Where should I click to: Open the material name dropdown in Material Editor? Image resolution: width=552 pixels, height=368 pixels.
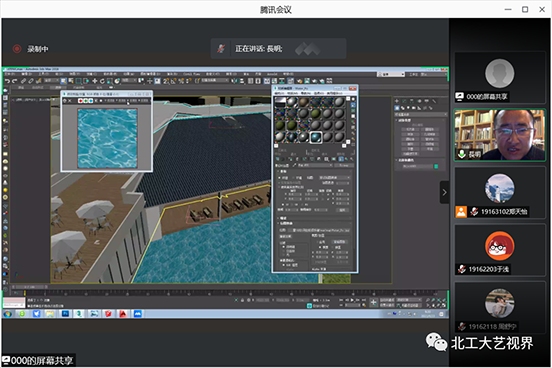pos(315,165)
